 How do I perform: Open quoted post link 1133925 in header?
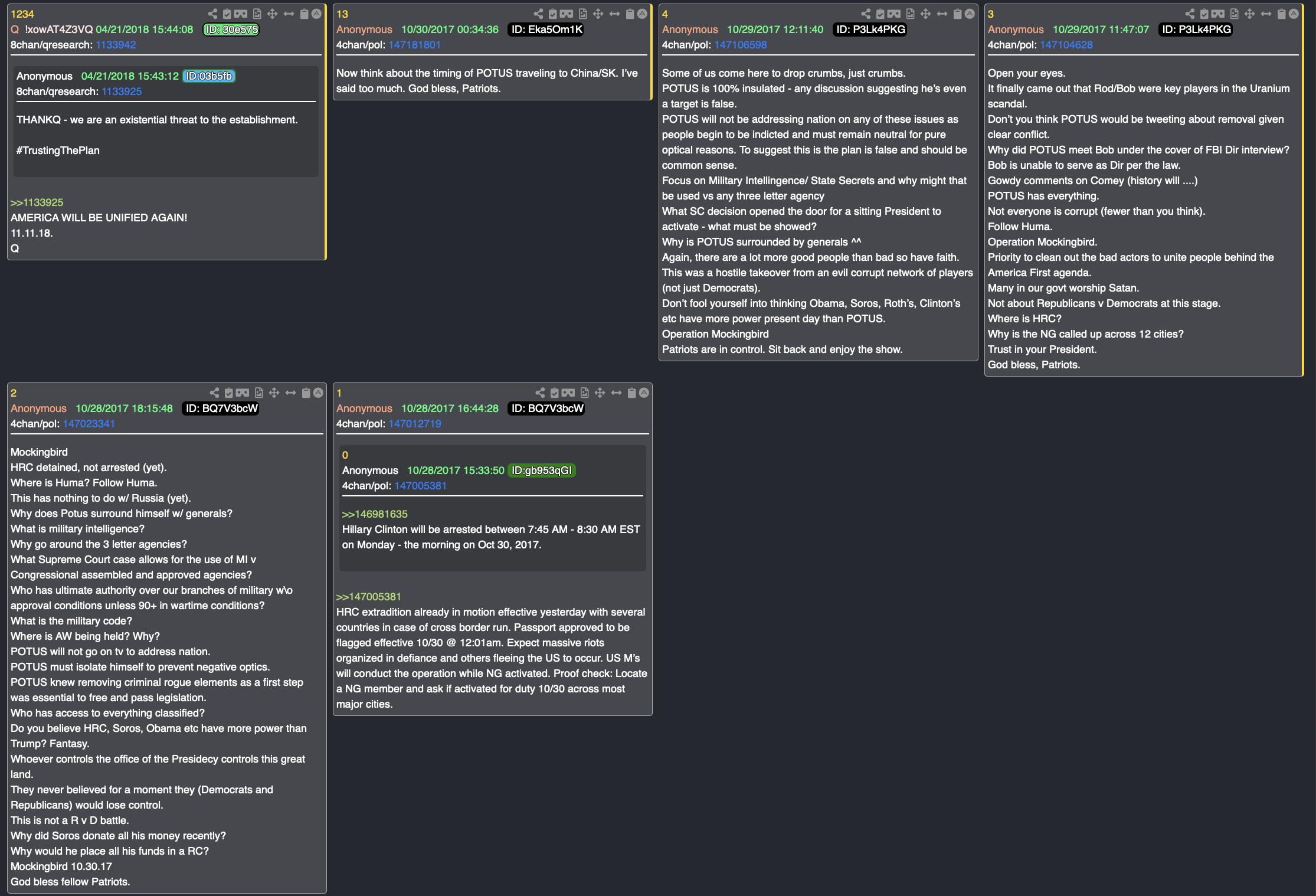(x=122, y=91)
